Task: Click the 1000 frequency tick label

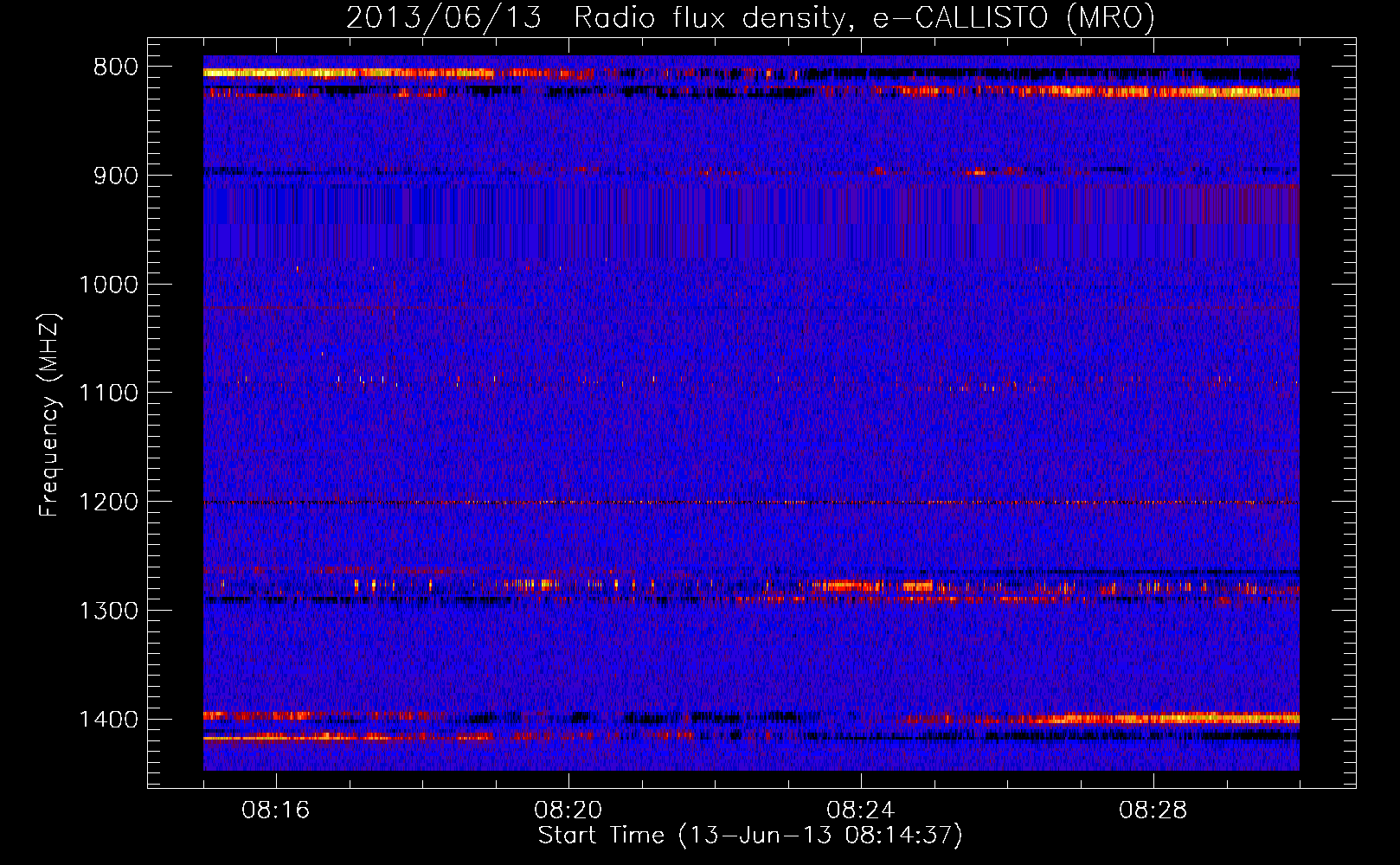Action: tap(108, 285)
